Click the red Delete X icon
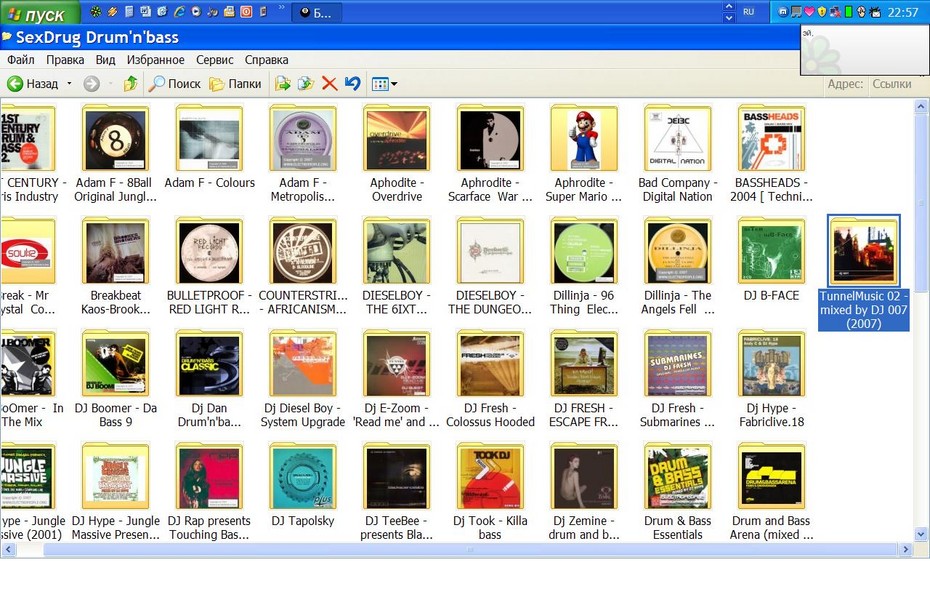The width and height of the screenshot is (930, 605). click(329, 84)
